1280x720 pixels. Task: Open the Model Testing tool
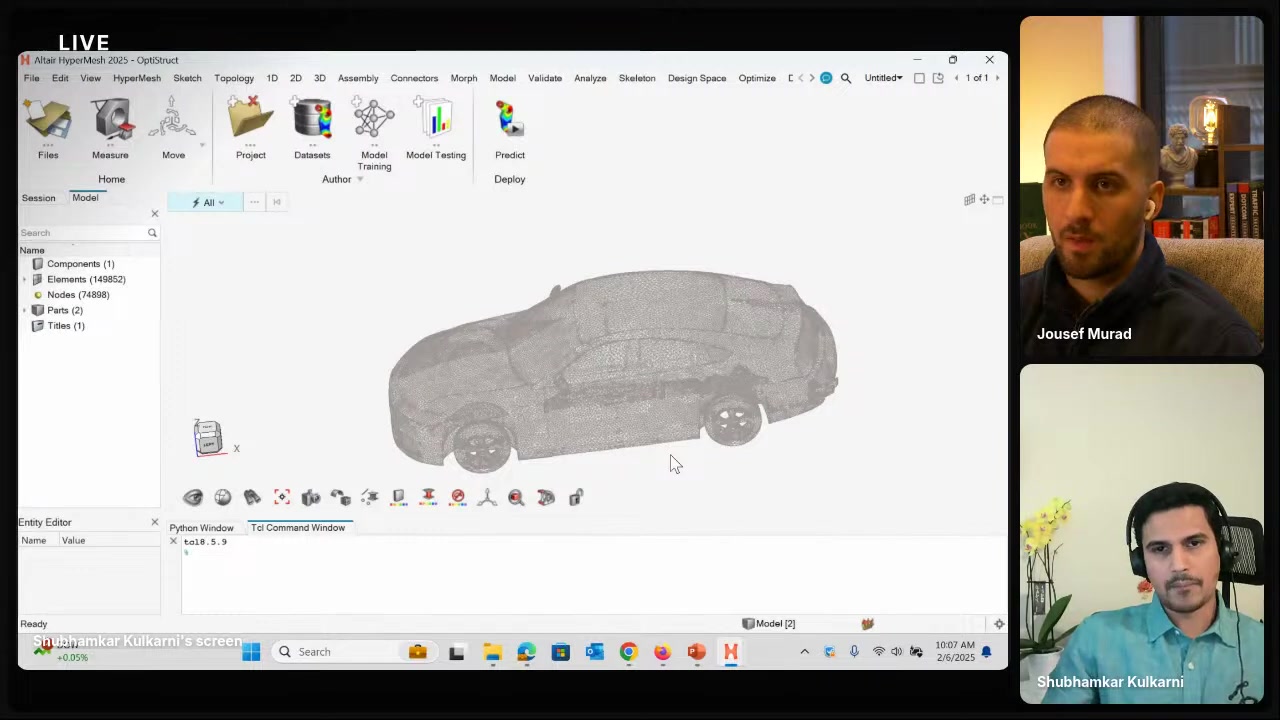tap(436, 121)
